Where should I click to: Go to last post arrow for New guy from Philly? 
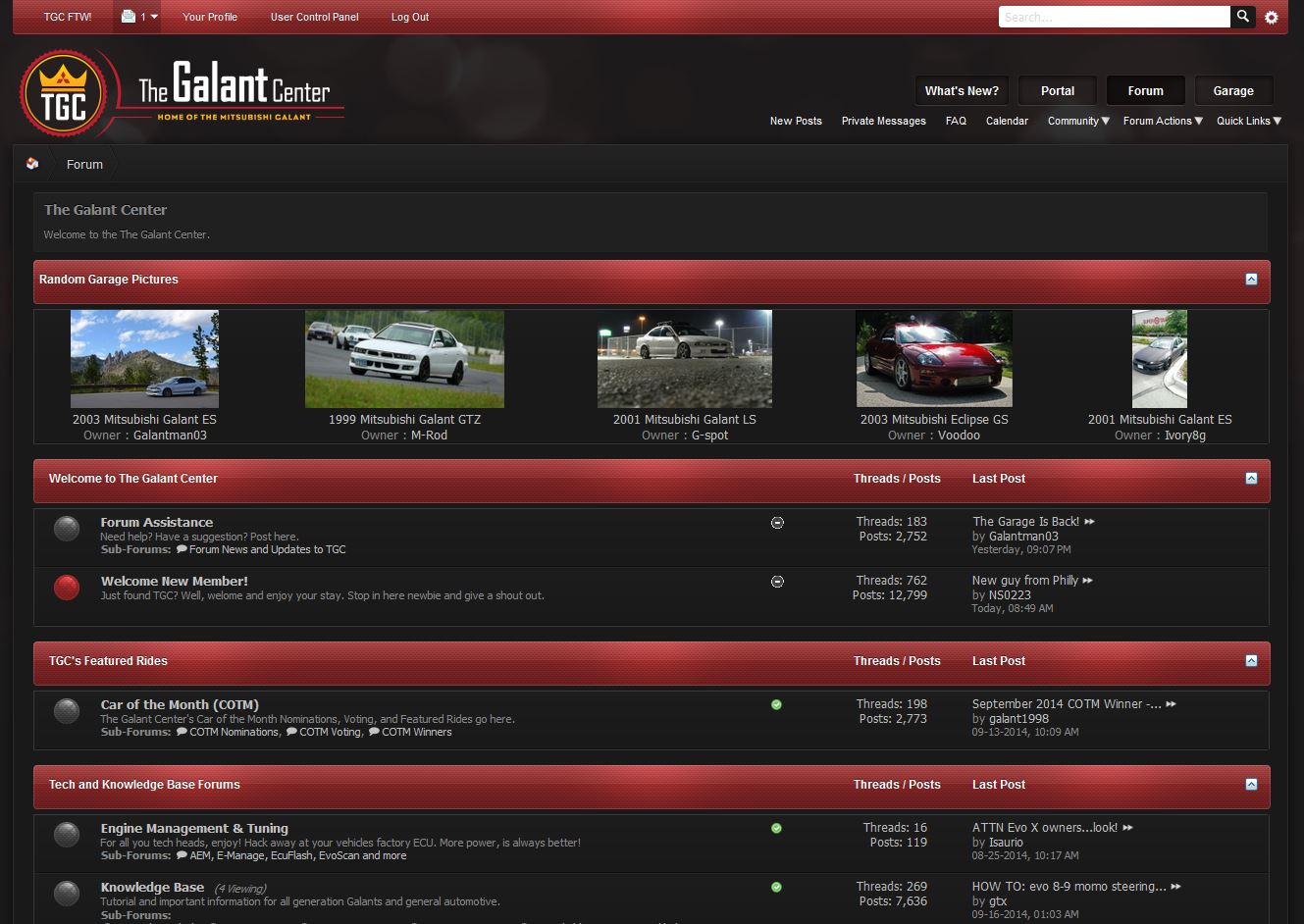pos(1087,581)
